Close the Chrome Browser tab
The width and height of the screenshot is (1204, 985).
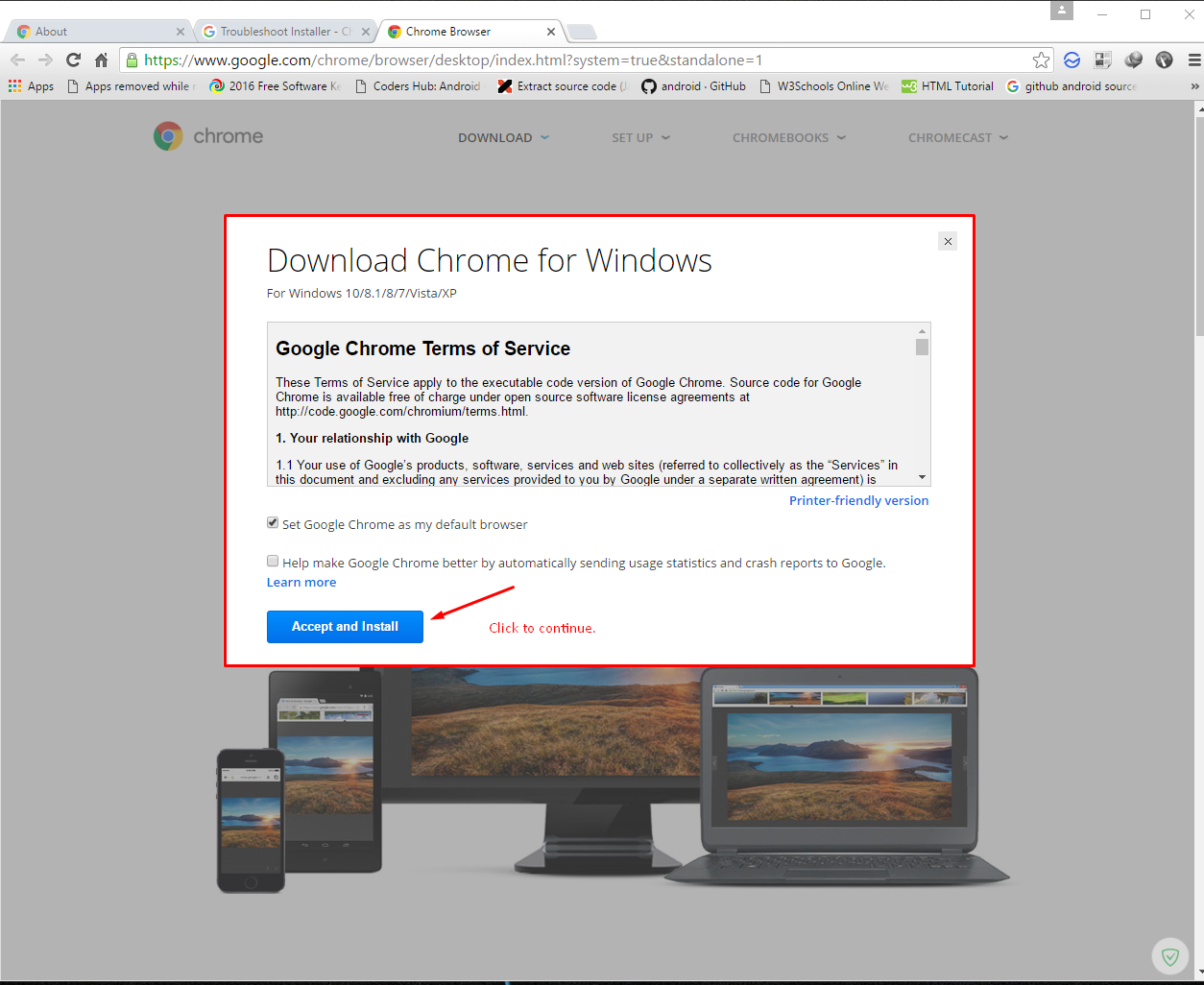click(x=551, y=32)
